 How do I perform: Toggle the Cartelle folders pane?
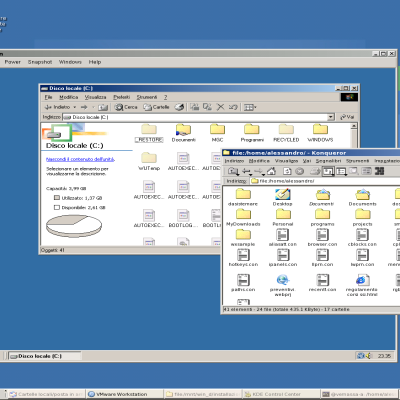coord(156,107)
